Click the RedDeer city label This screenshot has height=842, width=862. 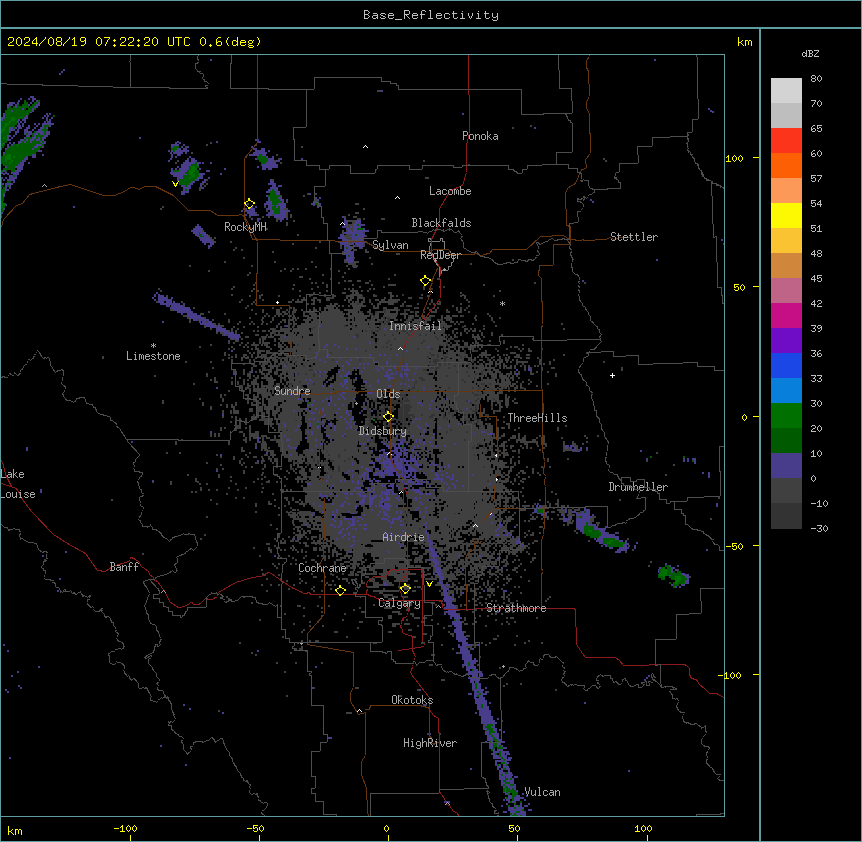click(440, 255)
